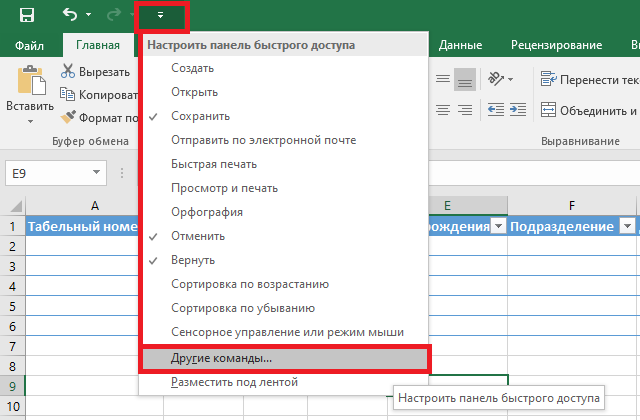Open filter dropdown on рождения column
The image size is (640, 420).
click(499, 226)
